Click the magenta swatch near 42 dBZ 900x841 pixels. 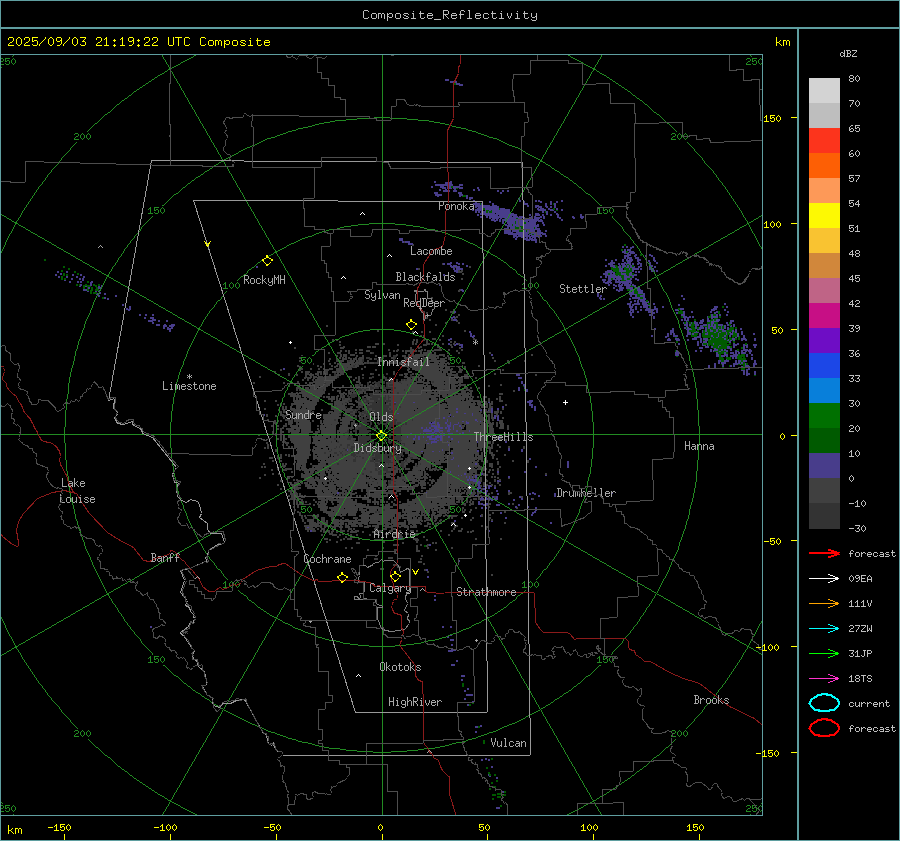click(824, 315)
